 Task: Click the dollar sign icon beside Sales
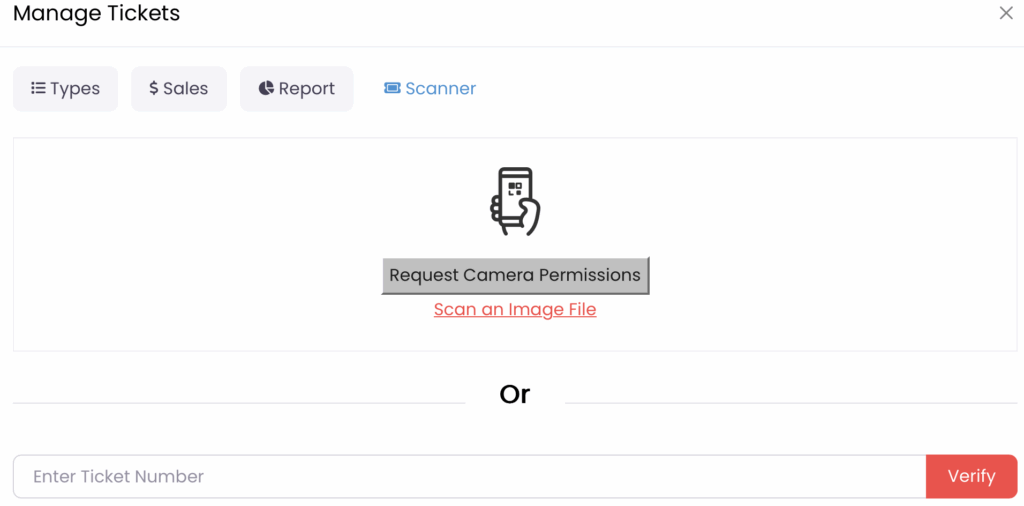click(x=154, y=88)
